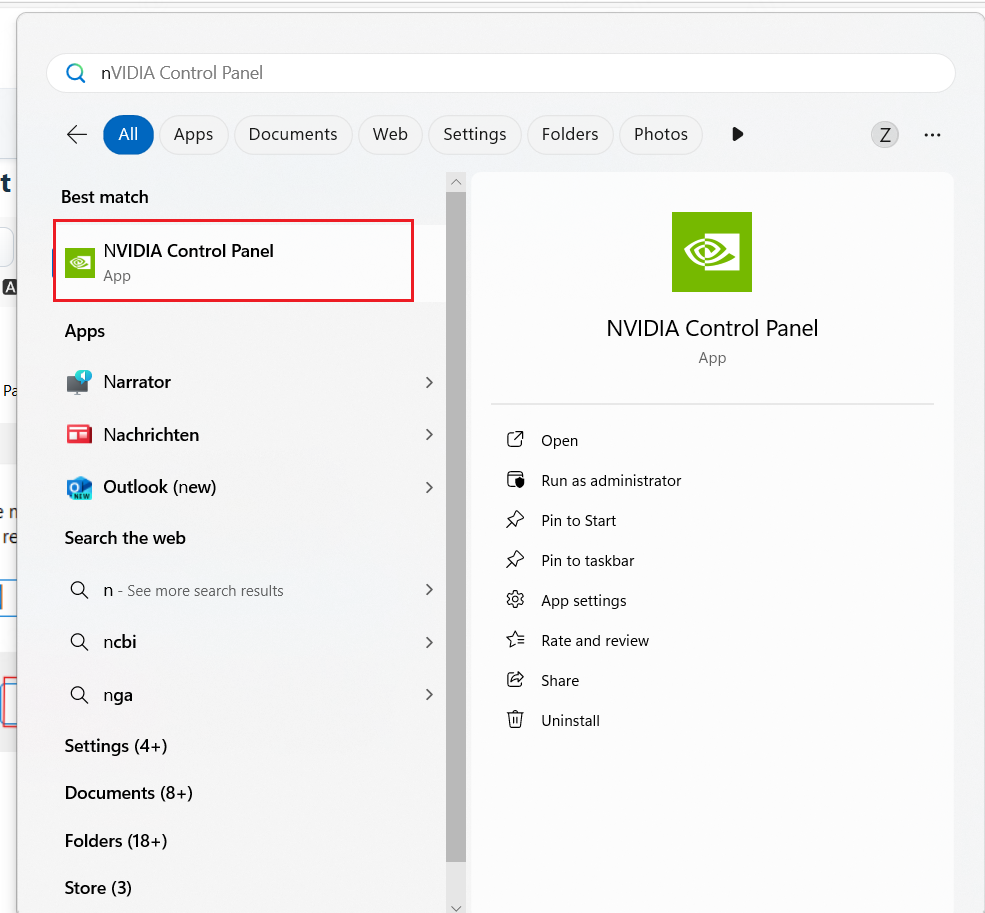Click the Run as administrator shield icon
Image resolution: width=985 pixels, height=913 pixels.
click(x=515, y=479)
